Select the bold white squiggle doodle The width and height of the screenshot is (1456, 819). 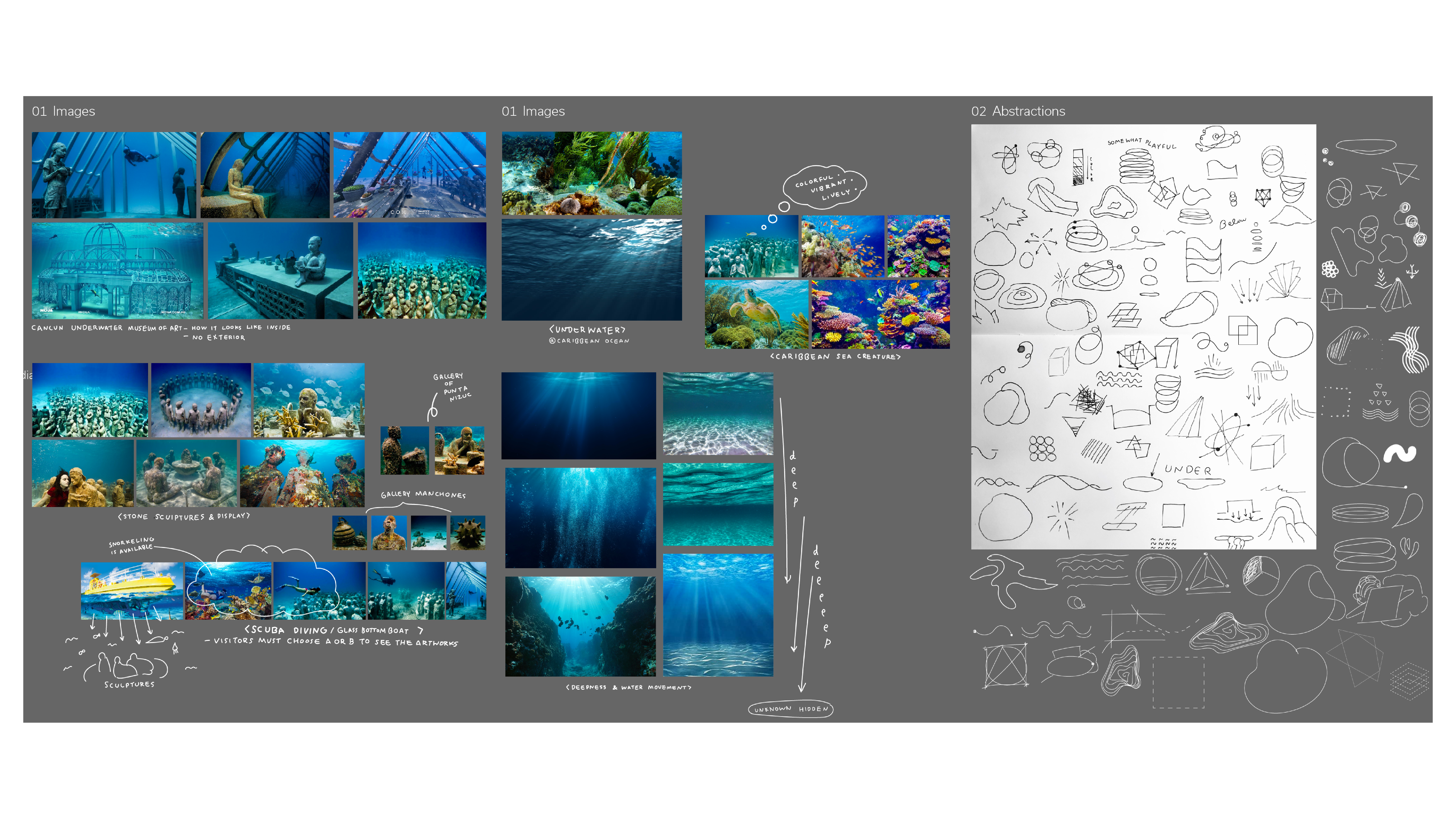pos(1400,453)
